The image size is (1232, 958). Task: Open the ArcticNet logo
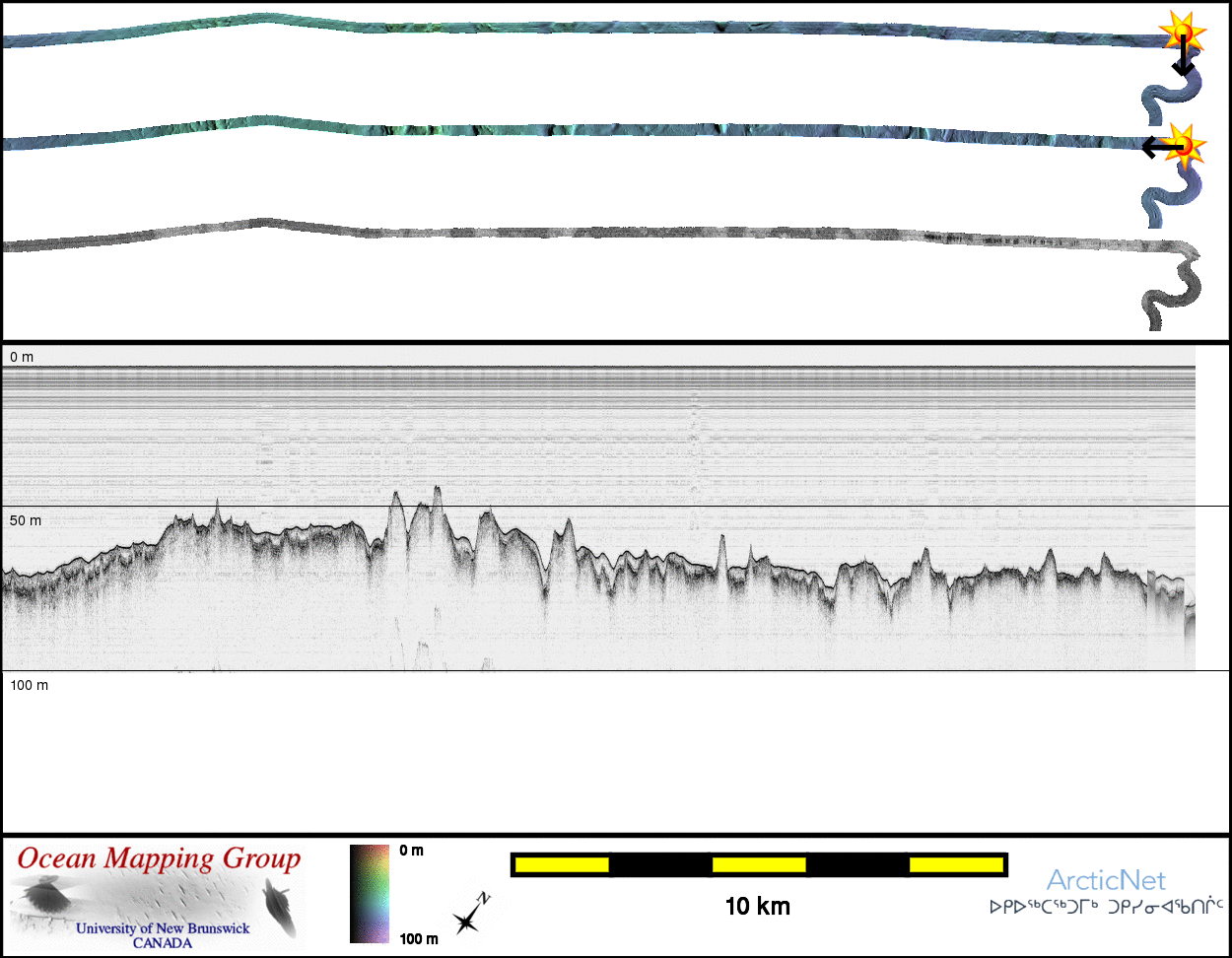(1106, 880)
